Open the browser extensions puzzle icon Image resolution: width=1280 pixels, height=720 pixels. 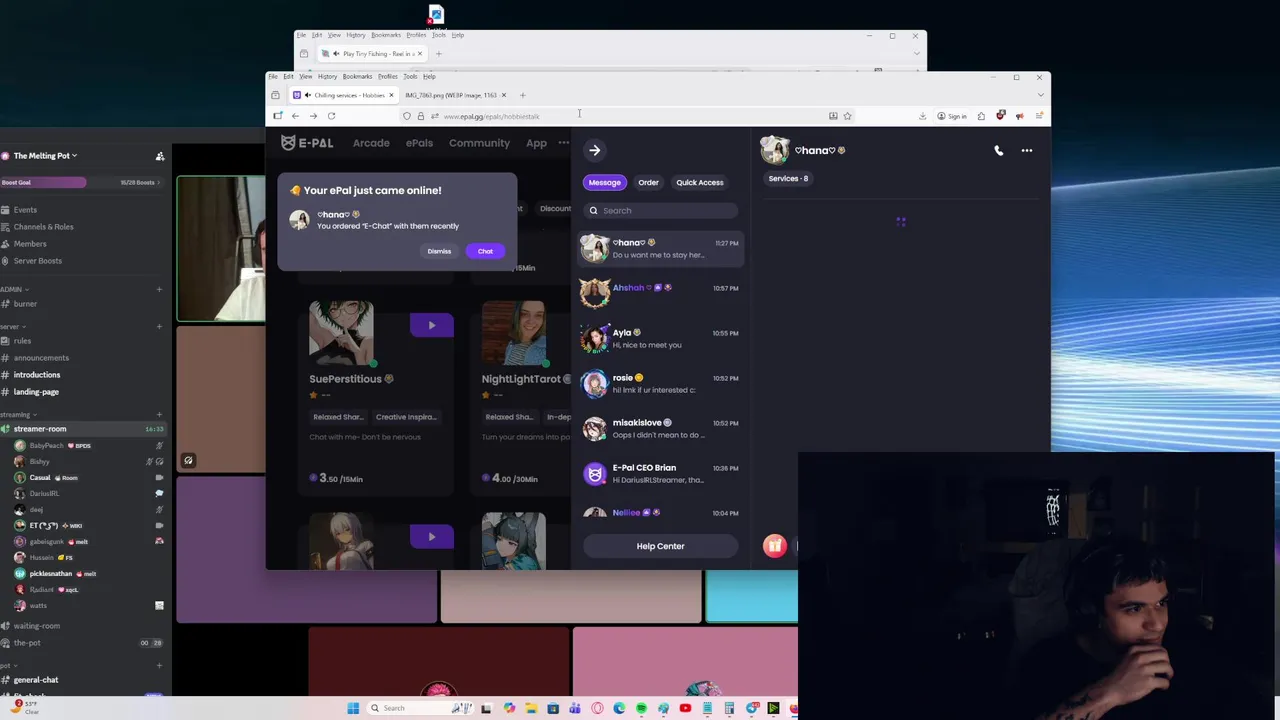click(981, 116)
